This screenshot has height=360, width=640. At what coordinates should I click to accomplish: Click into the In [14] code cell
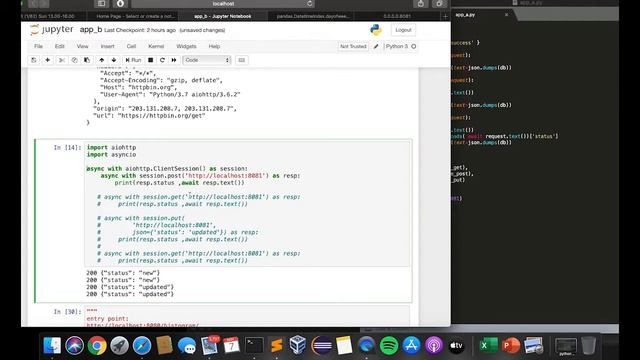[247, 204]
